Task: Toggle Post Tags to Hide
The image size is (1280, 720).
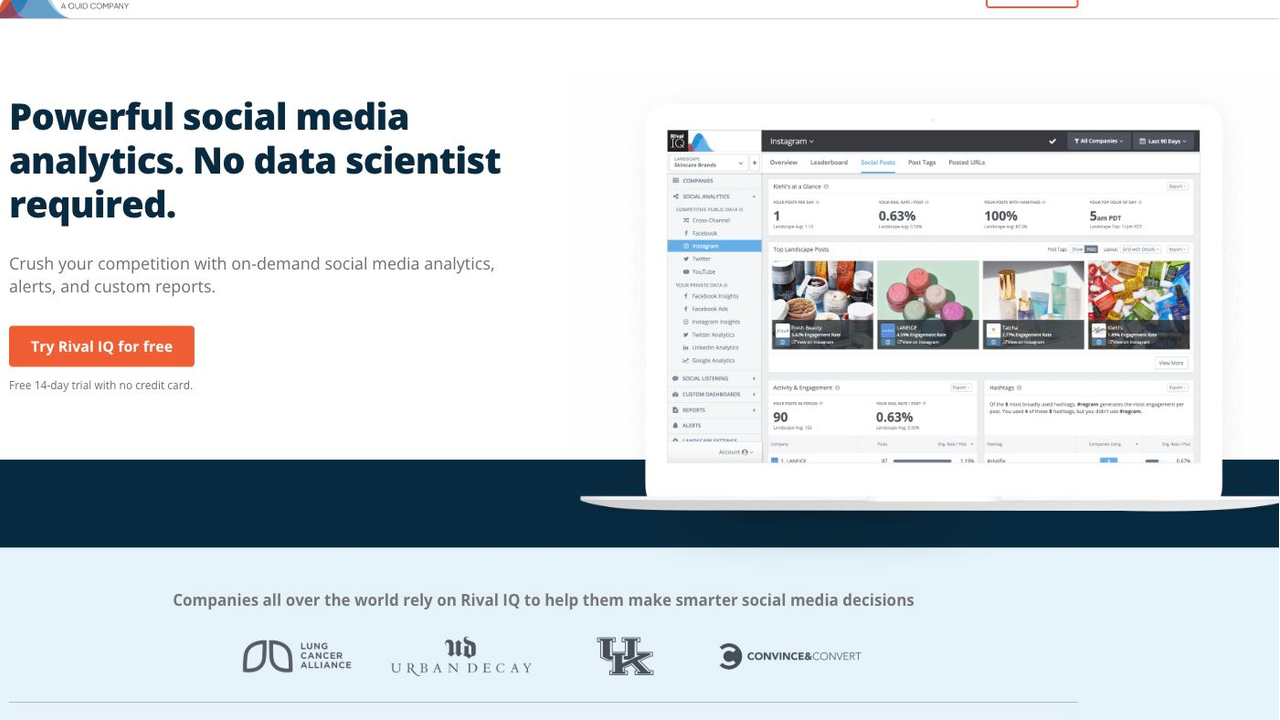Action: click(1091, 249)
